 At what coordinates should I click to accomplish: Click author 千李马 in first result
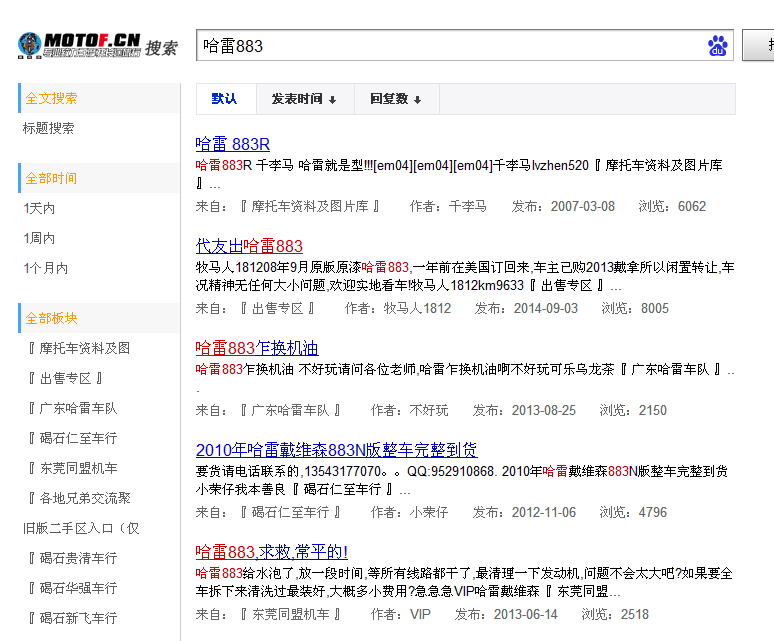[x=467, y=206]
